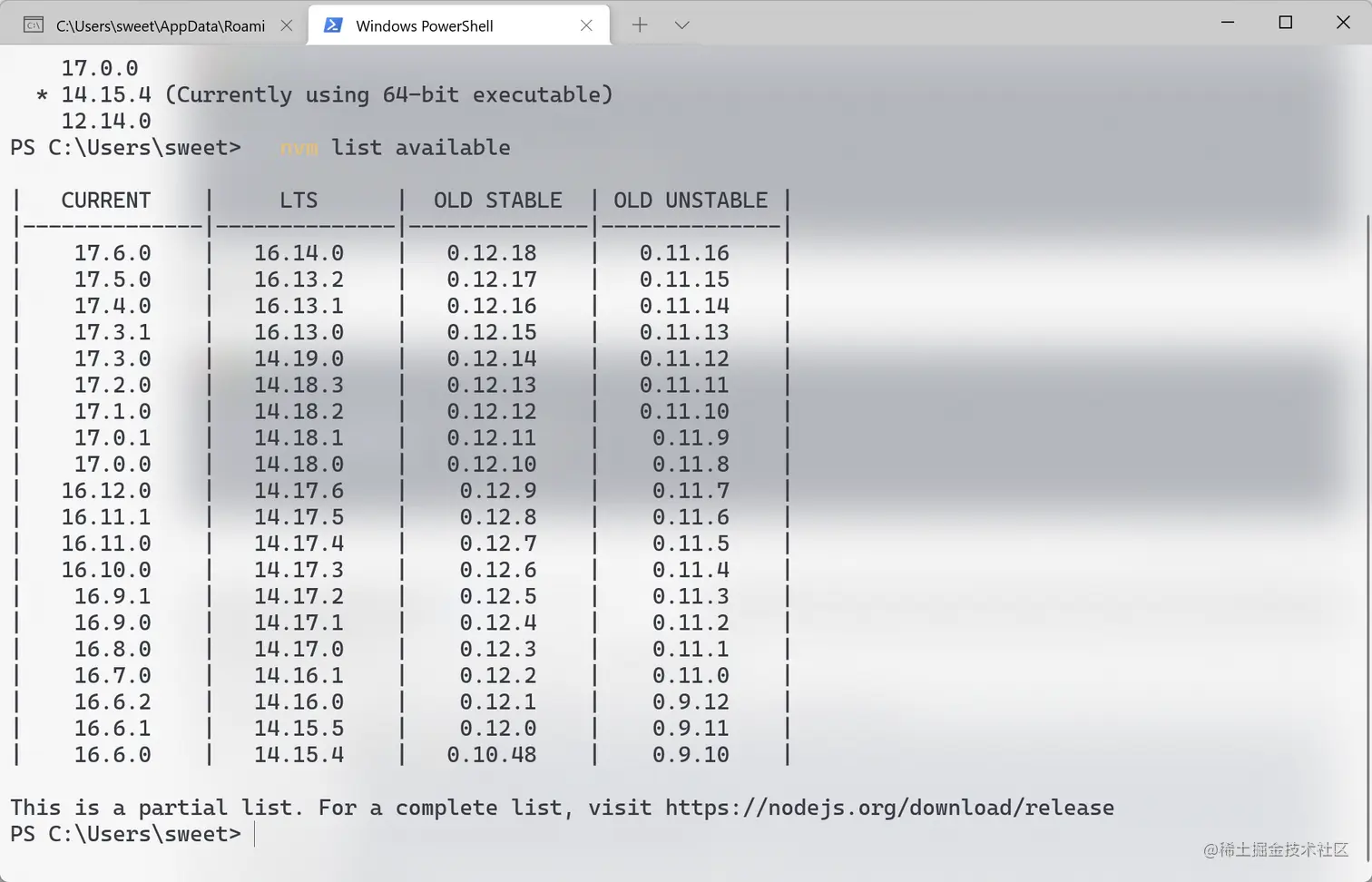Click version 0.12.14 in OLD STABLE column
Image resolution: width=1372 pixels, height=882 pixels.
[492, 358]
